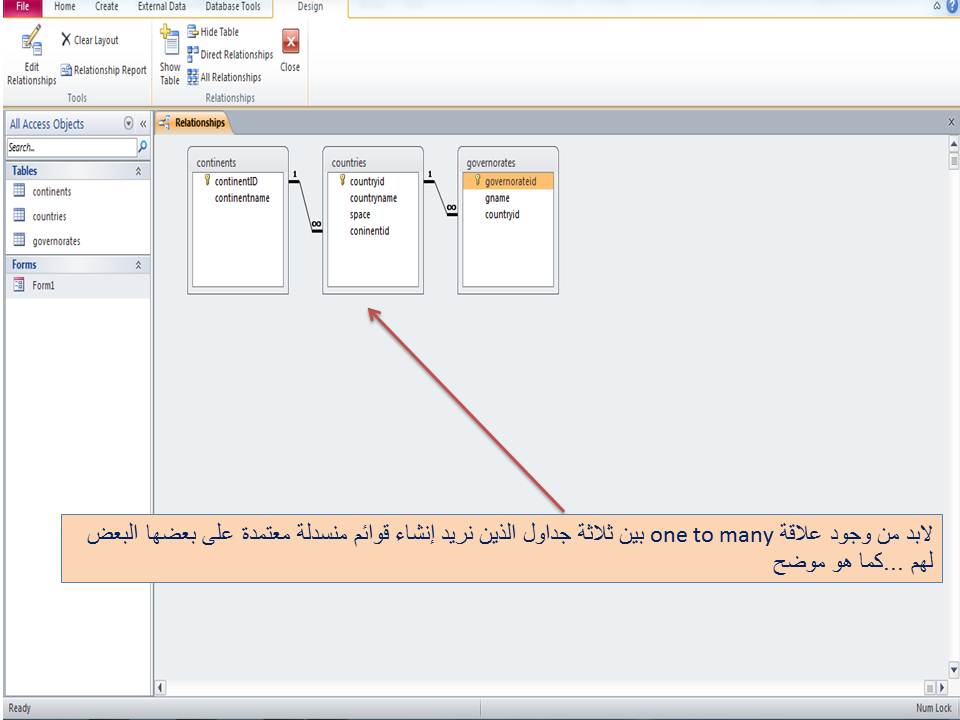The width and height of the screenshot is (960, 720).
Task: Click Show Table to add another table
Action: tap(170, 55)
